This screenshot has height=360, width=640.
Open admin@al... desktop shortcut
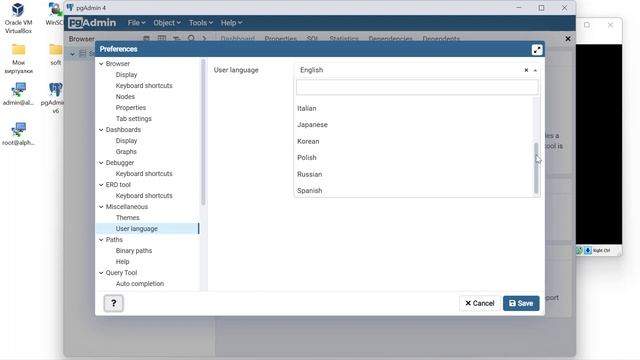tap(18, 94)
